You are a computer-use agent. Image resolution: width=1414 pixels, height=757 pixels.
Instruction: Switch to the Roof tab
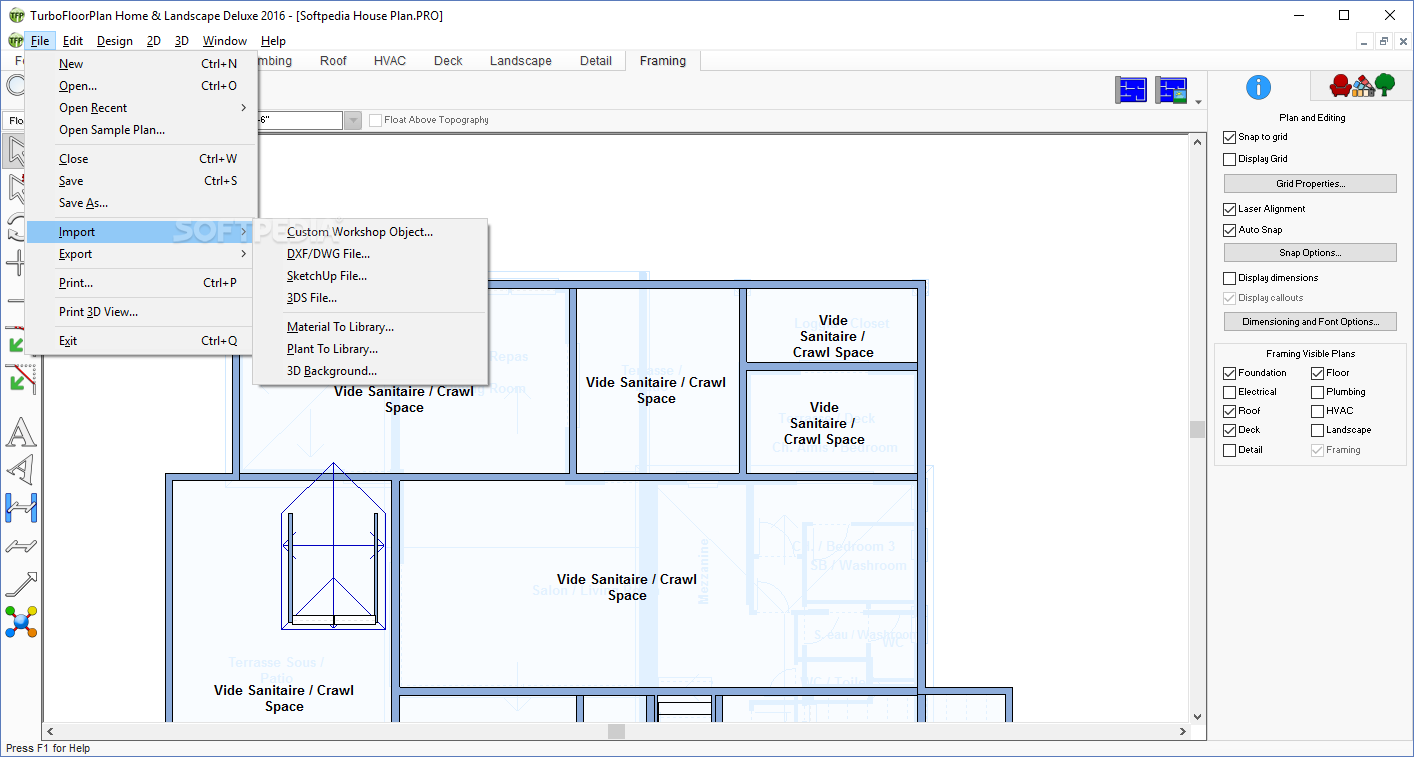tap(333, 61)
